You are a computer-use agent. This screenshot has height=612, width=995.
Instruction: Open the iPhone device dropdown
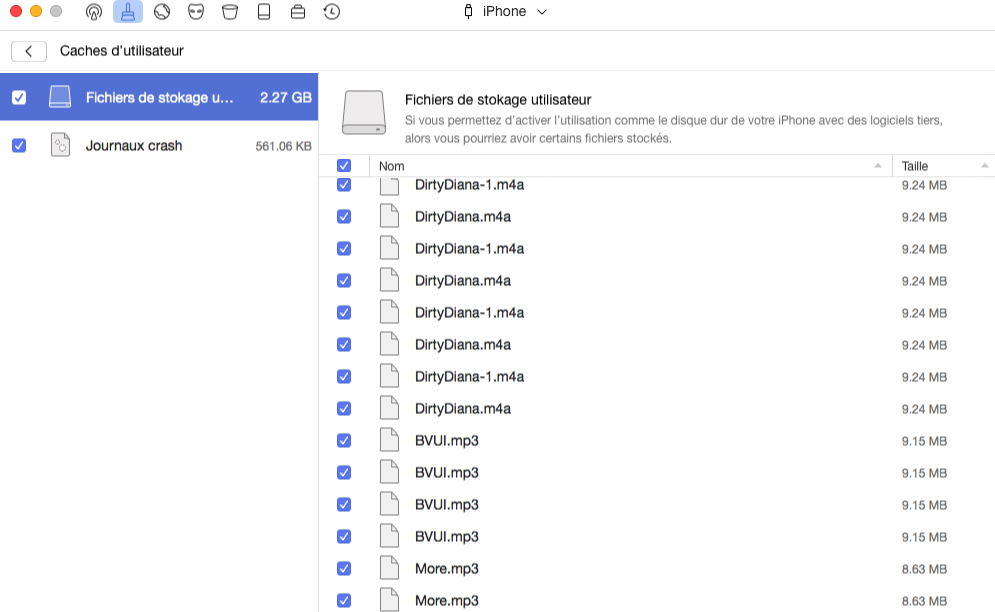pos(506,11)
